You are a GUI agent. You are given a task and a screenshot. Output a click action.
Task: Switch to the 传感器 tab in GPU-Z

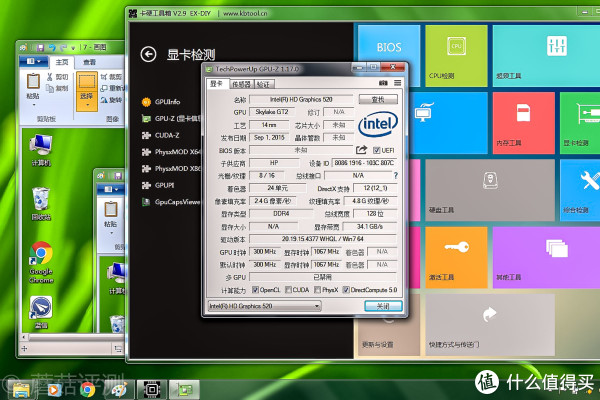pos(241,84)
